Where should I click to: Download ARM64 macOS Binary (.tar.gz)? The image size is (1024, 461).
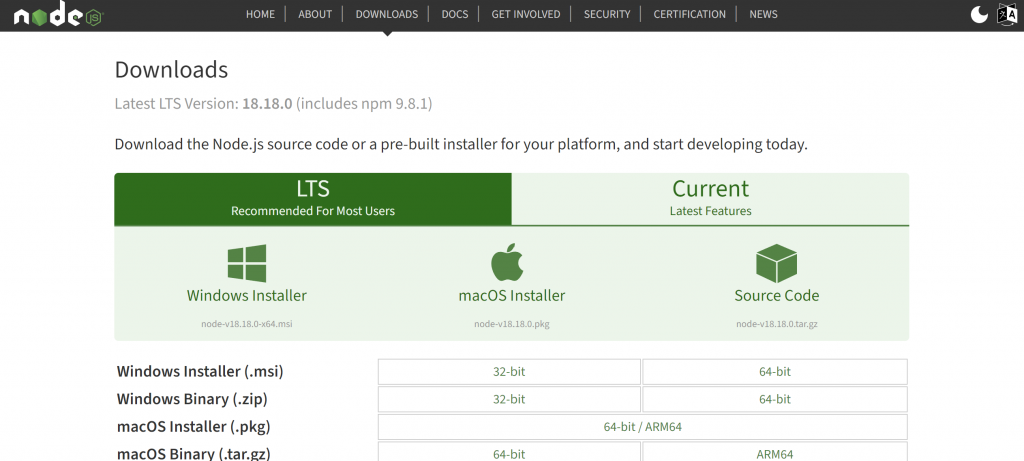[x=775, y=453]
